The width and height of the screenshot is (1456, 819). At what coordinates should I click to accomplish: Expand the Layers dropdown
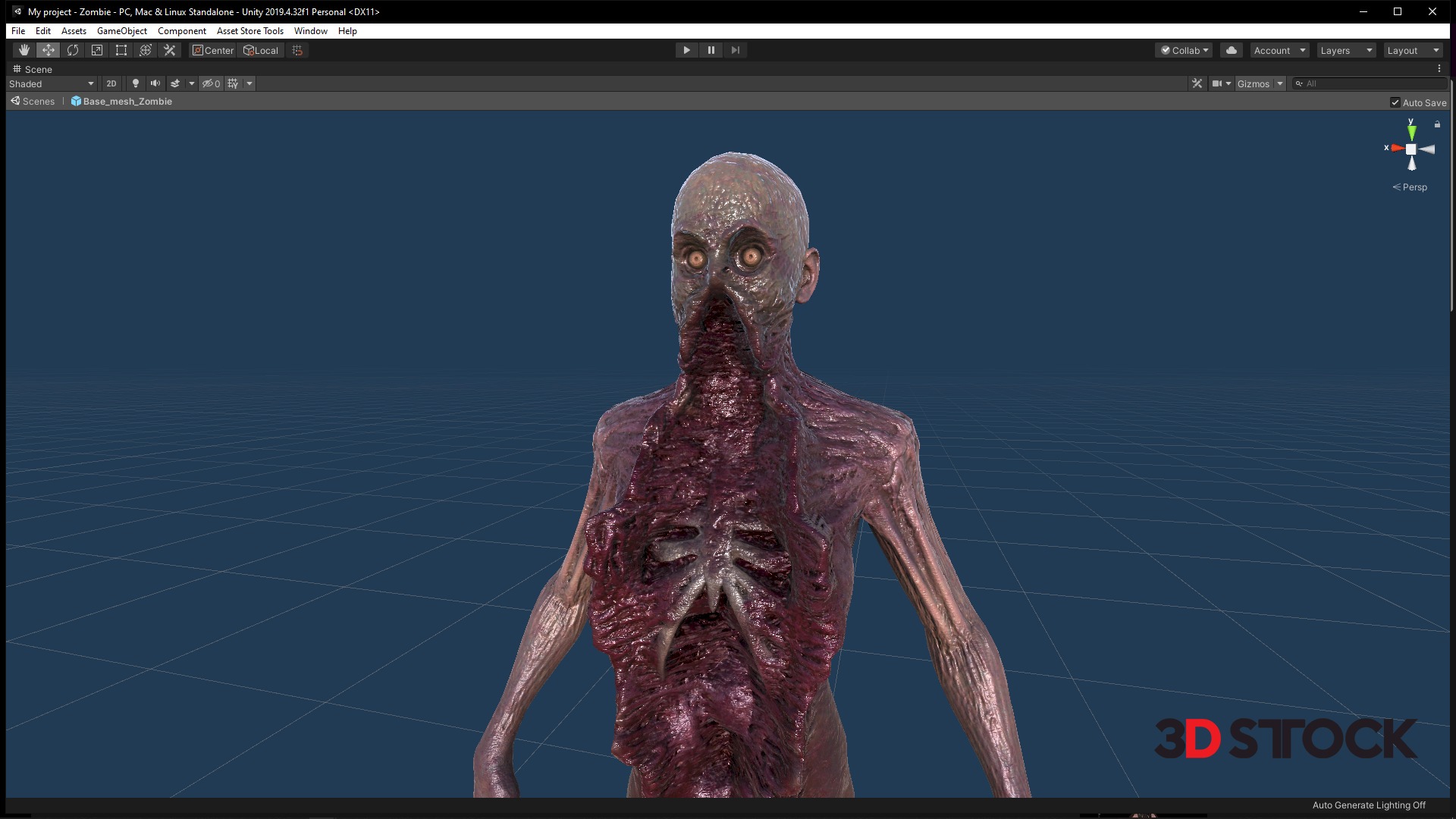tap(1346, 50)
